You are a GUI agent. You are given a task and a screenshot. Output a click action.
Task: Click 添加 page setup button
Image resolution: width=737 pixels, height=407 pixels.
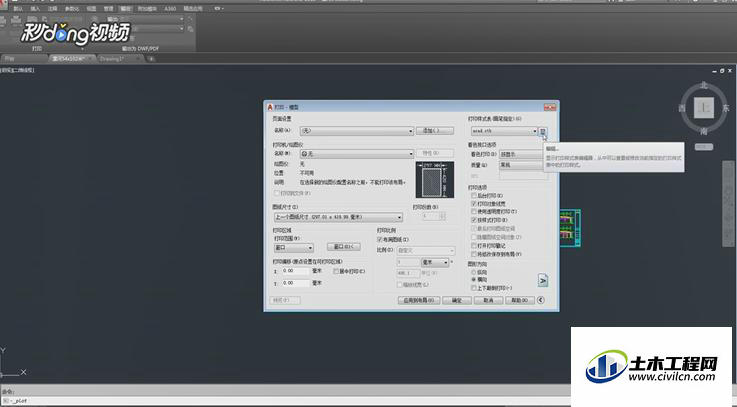pyautogui.click(x=435, y=131)
